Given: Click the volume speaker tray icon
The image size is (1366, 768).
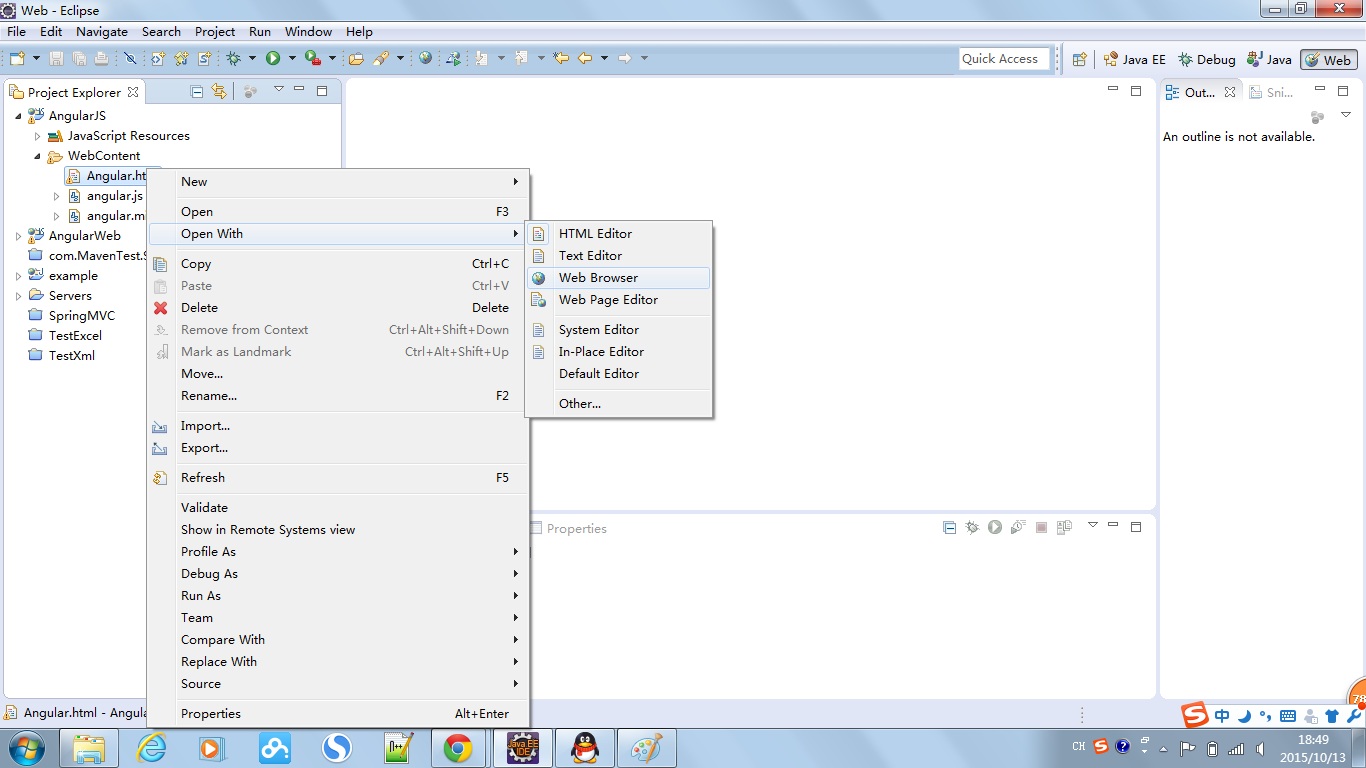Looking at the screenshot, I should pos(1261,748).
